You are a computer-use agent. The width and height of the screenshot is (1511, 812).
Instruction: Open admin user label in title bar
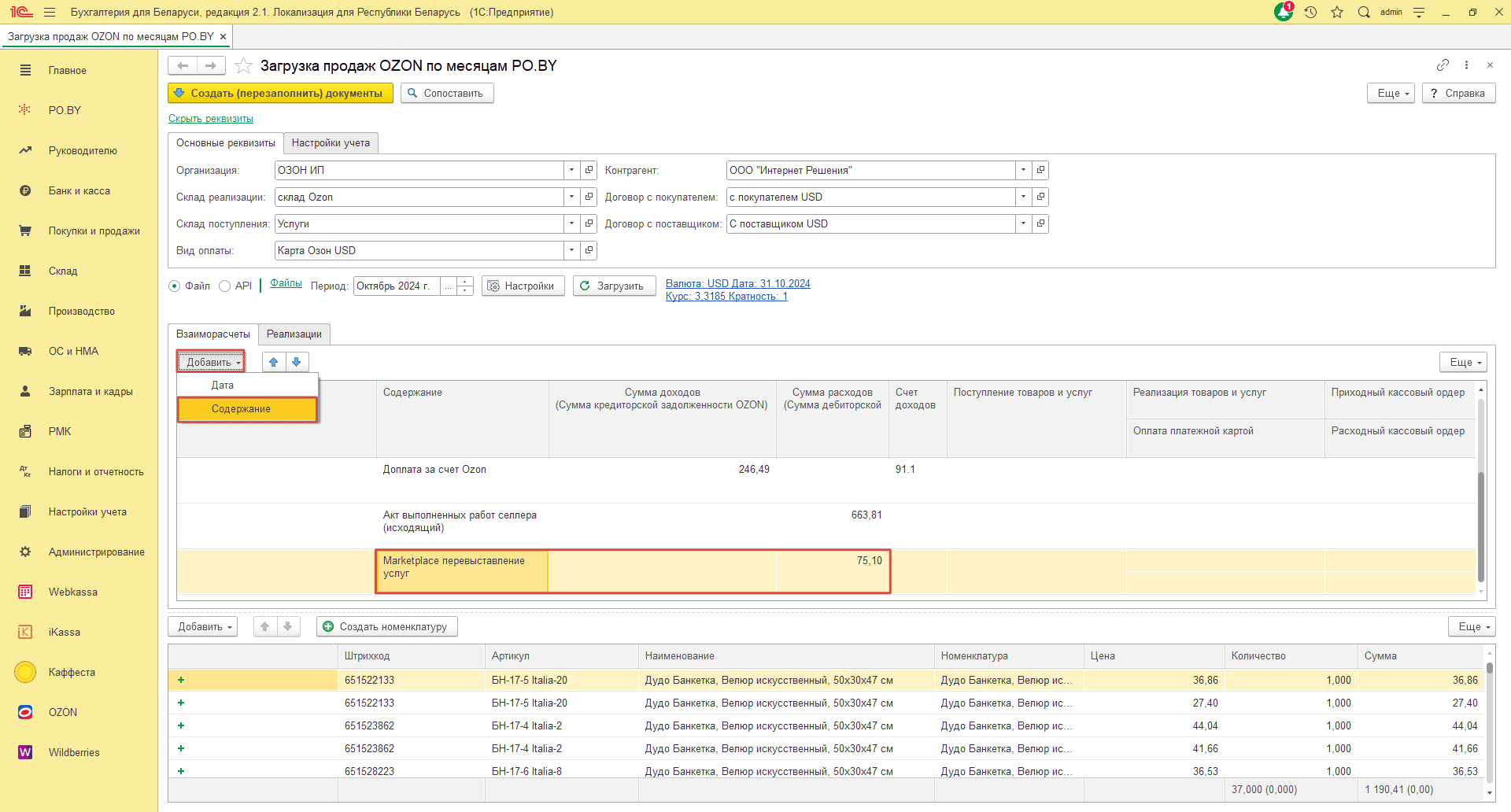click(x=1391, y=12)
